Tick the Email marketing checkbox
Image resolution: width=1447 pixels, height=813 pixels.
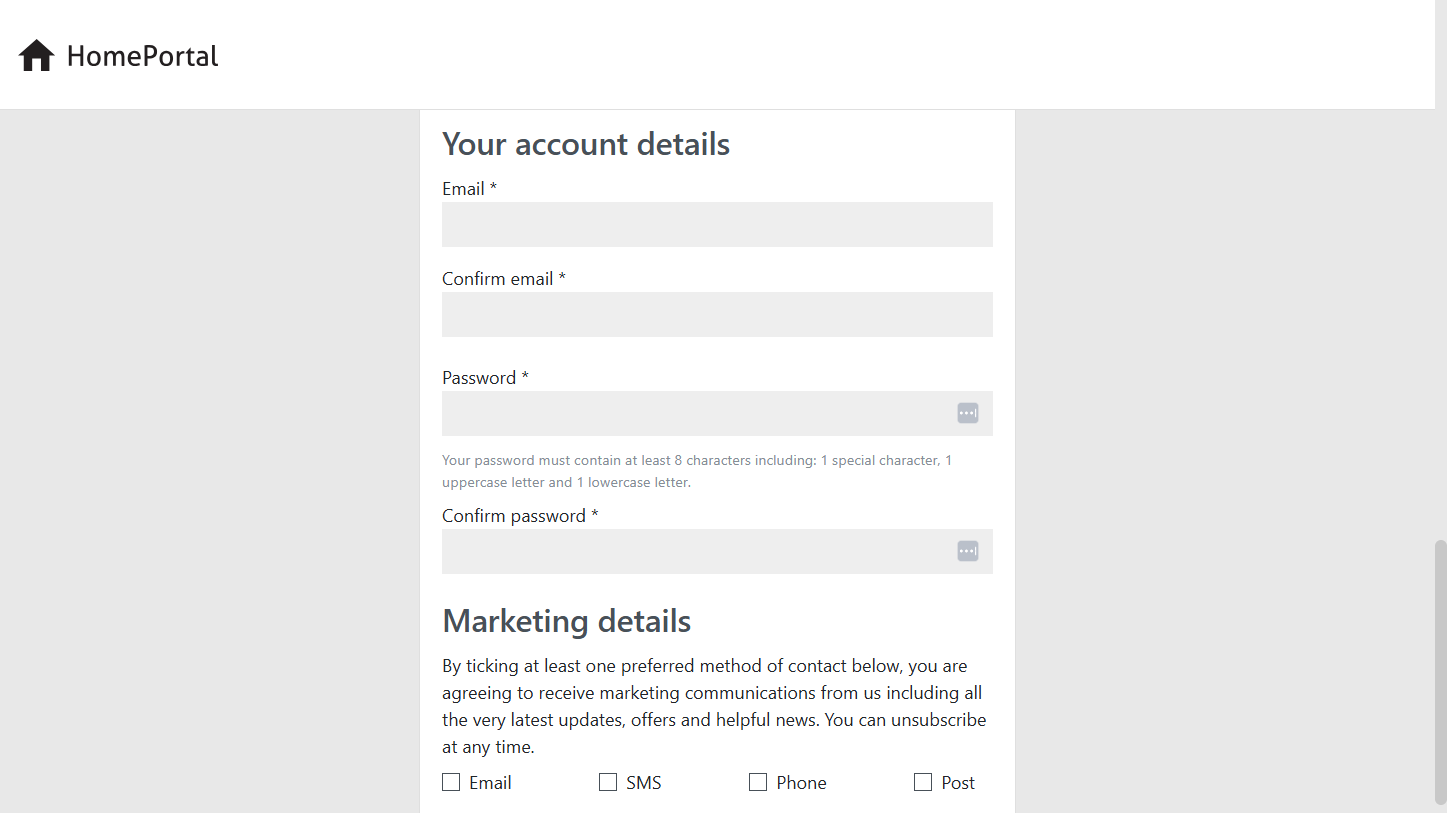coord(451,782)
